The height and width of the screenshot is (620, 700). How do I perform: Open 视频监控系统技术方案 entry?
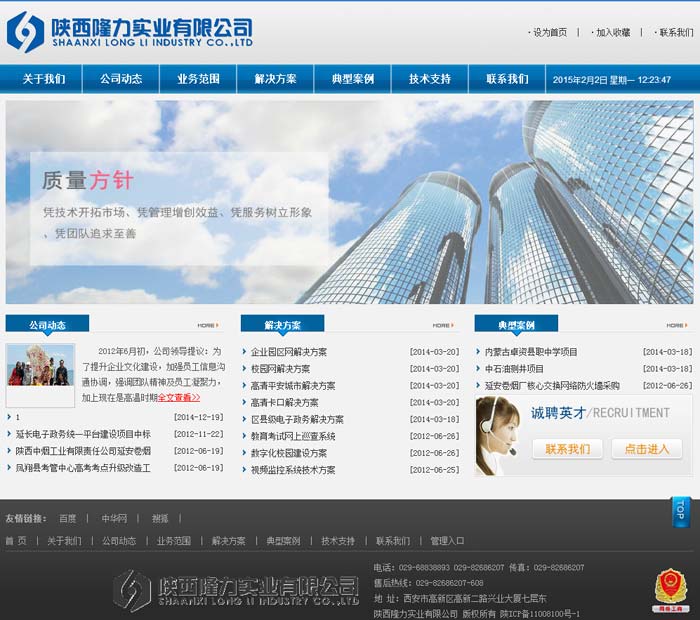click(292, 470)
